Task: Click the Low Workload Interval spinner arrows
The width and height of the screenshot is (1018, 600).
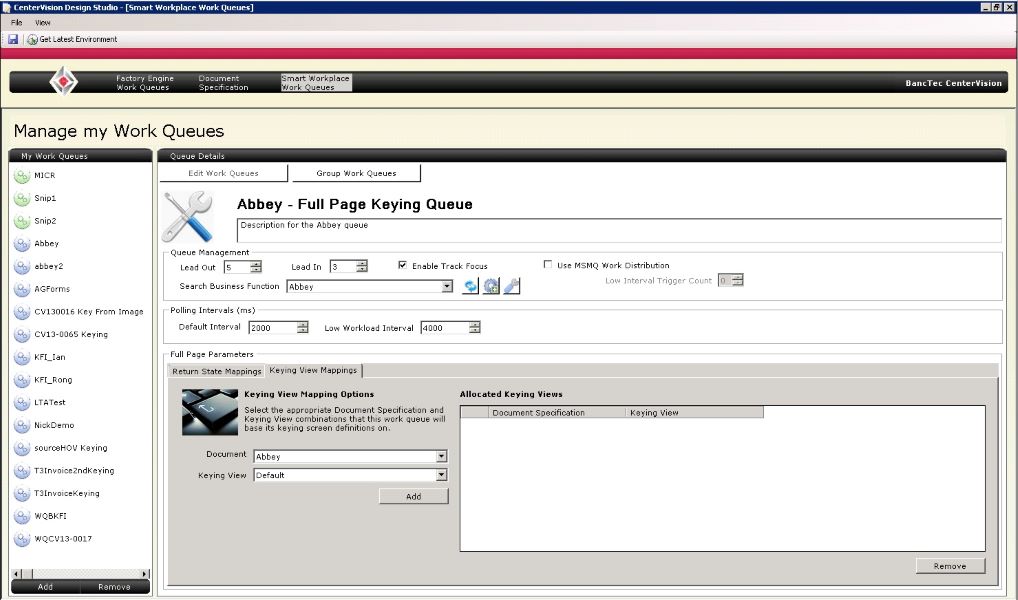Action: click(475, 328)
